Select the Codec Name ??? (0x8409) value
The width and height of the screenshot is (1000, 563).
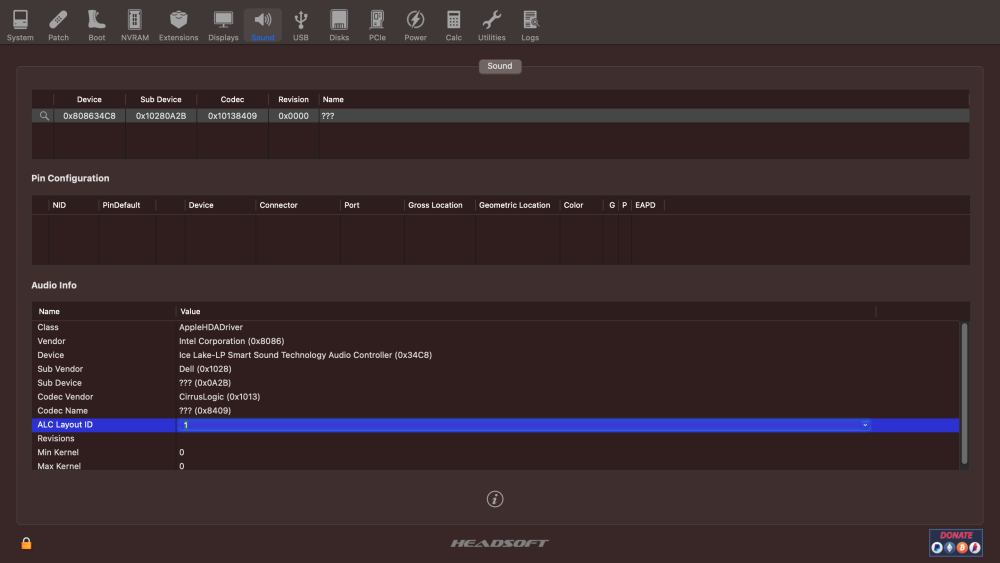point(205,411)
